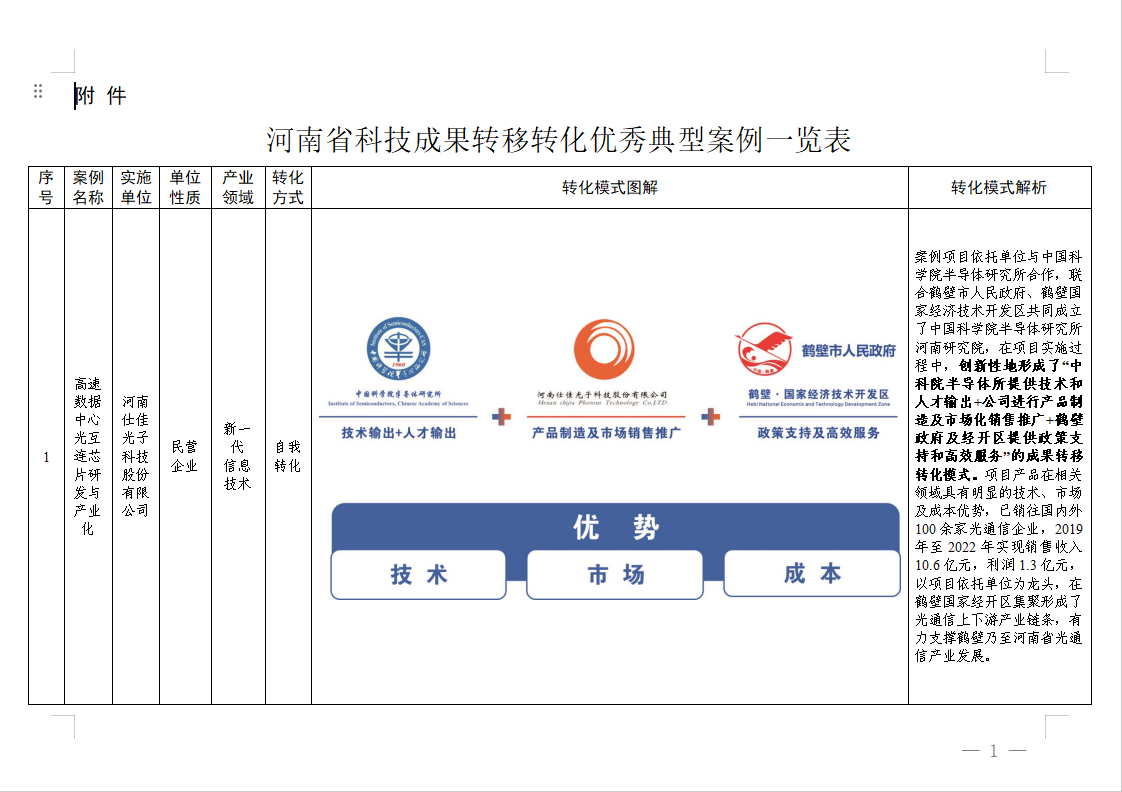Click the analysis paragraph starting 案例项目依托单位
The width and height of the screenshot is (1122, 792).
[x=999, y=456]
